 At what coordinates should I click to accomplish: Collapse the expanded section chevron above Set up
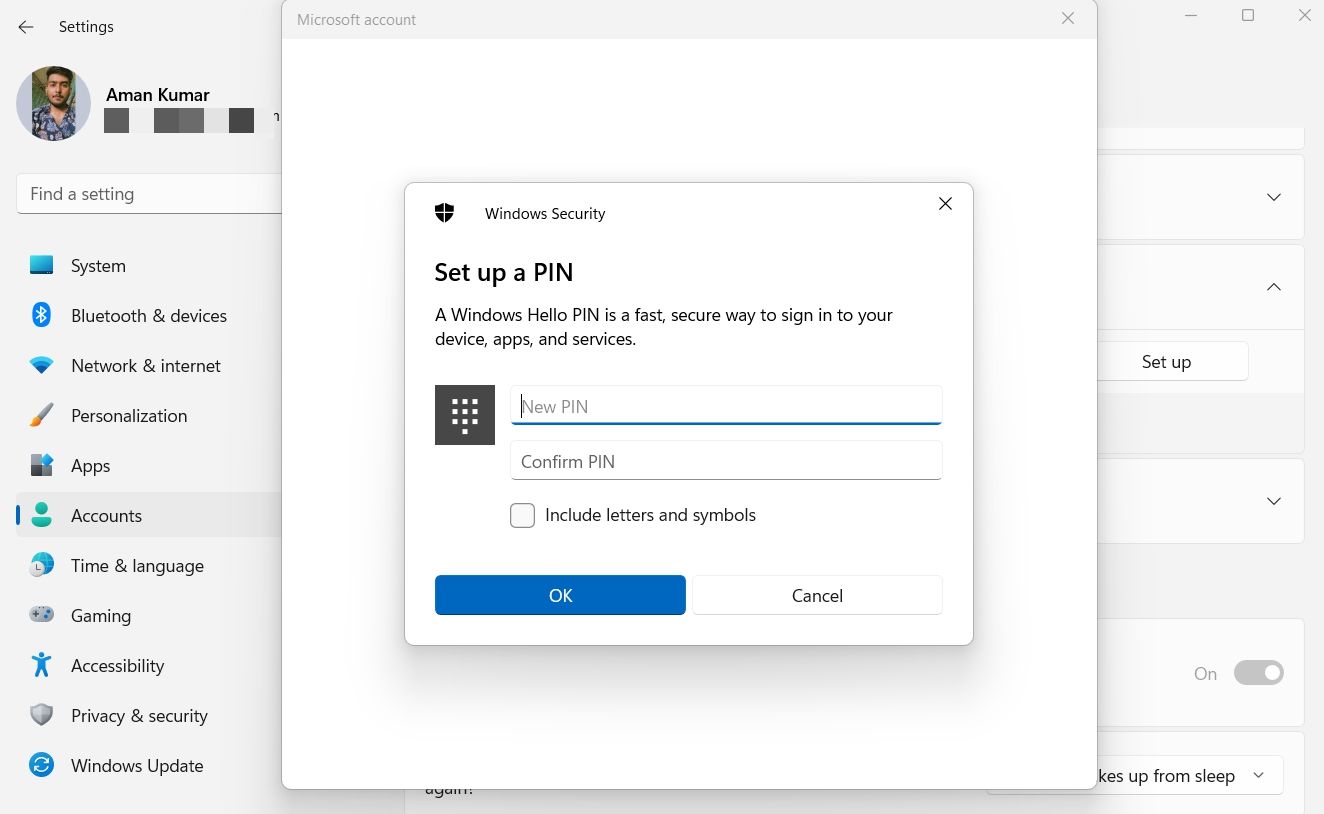click(1273, 287)
